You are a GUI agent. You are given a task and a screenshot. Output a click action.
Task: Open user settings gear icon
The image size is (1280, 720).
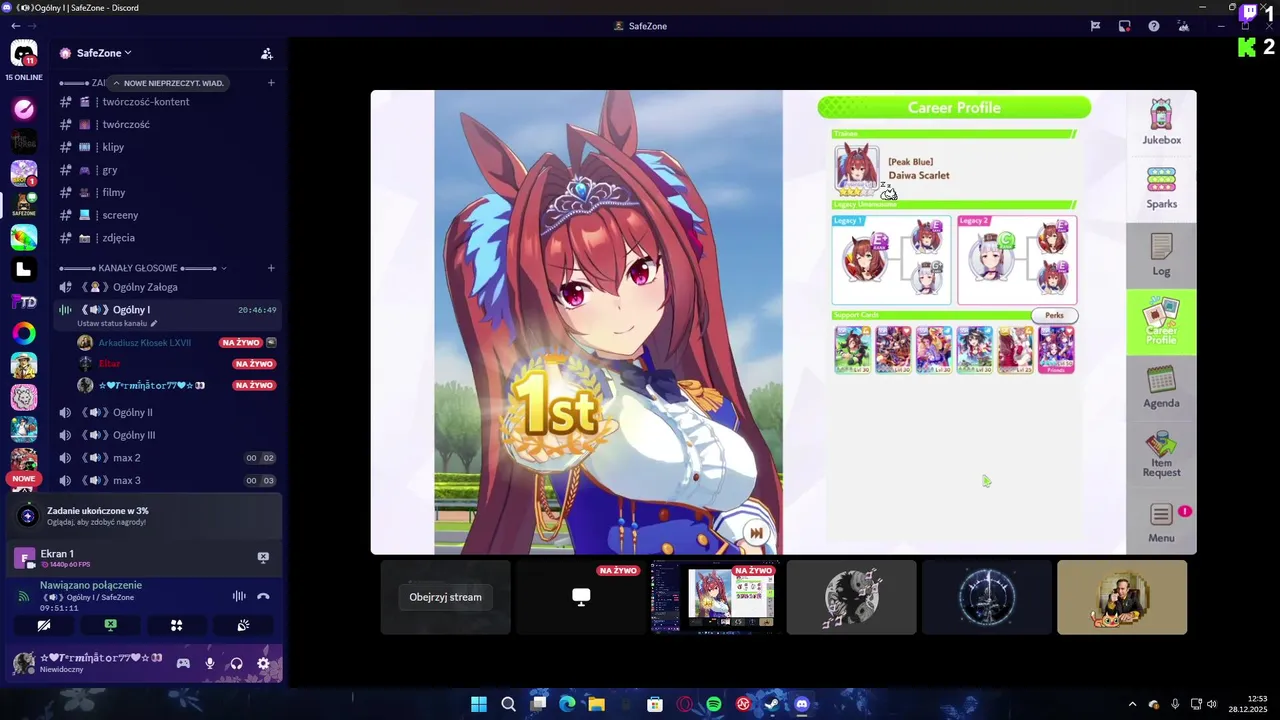click(x=263, y=663)
